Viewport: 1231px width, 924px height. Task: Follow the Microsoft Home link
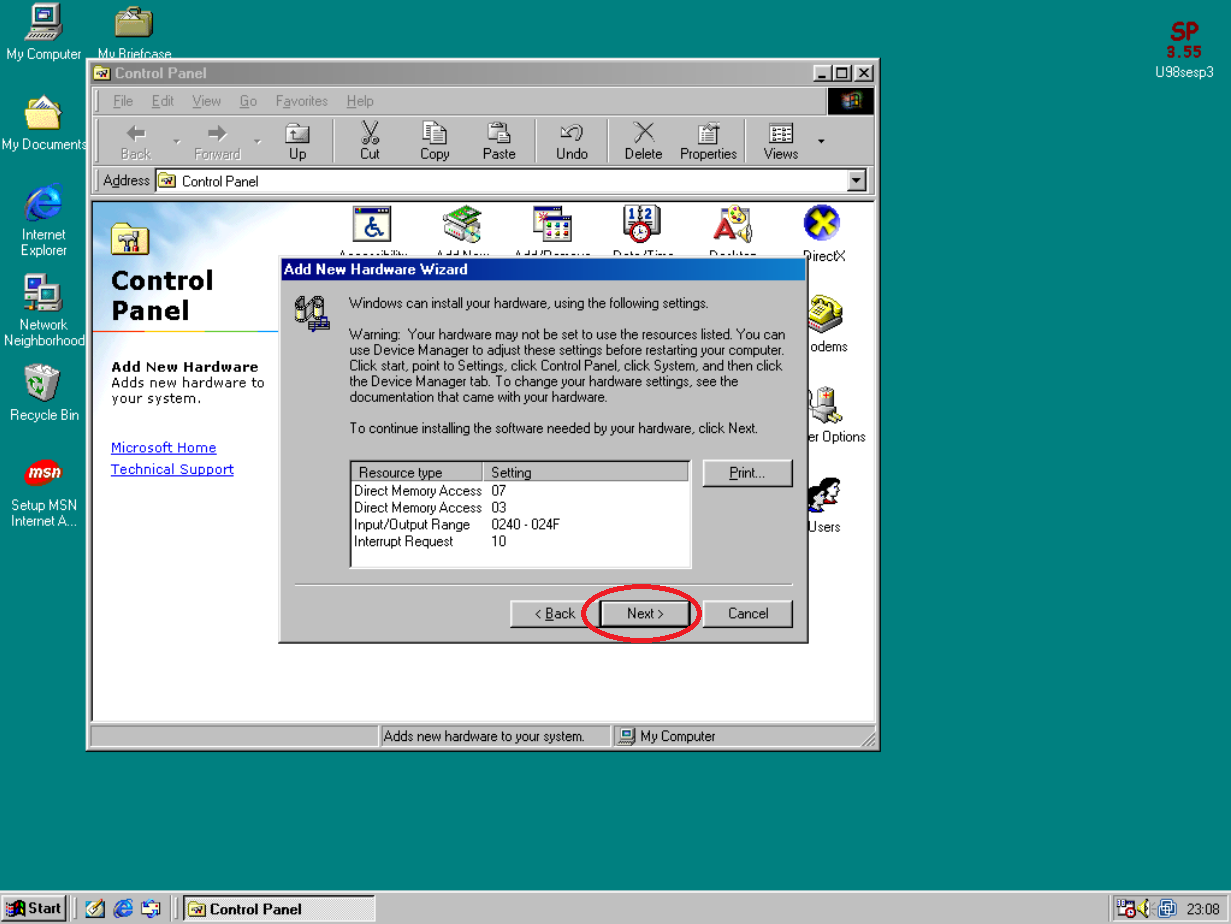coord(163,448)
